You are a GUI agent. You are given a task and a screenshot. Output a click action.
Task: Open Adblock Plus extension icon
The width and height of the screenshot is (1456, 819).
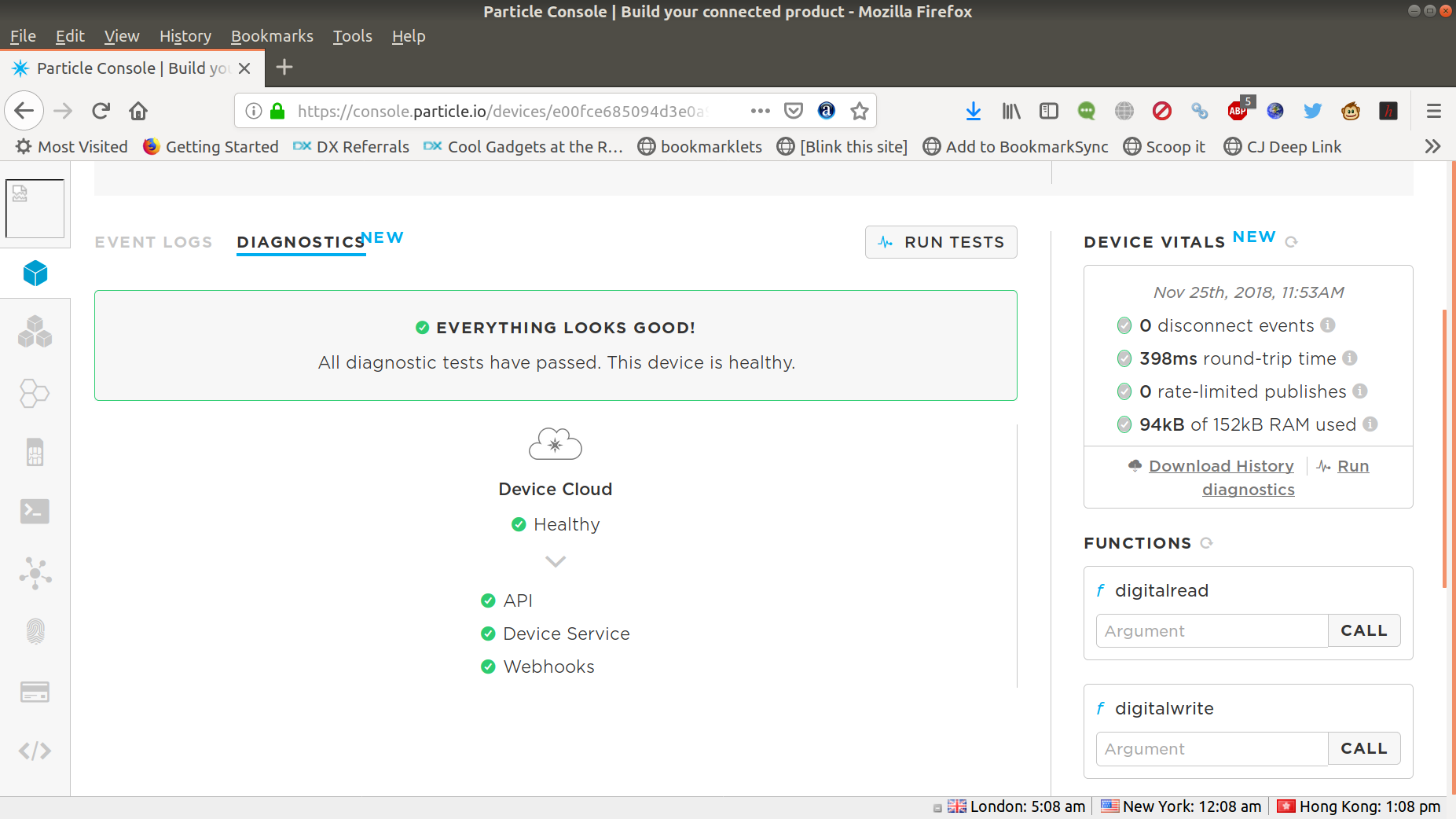tap(1238, 111)
